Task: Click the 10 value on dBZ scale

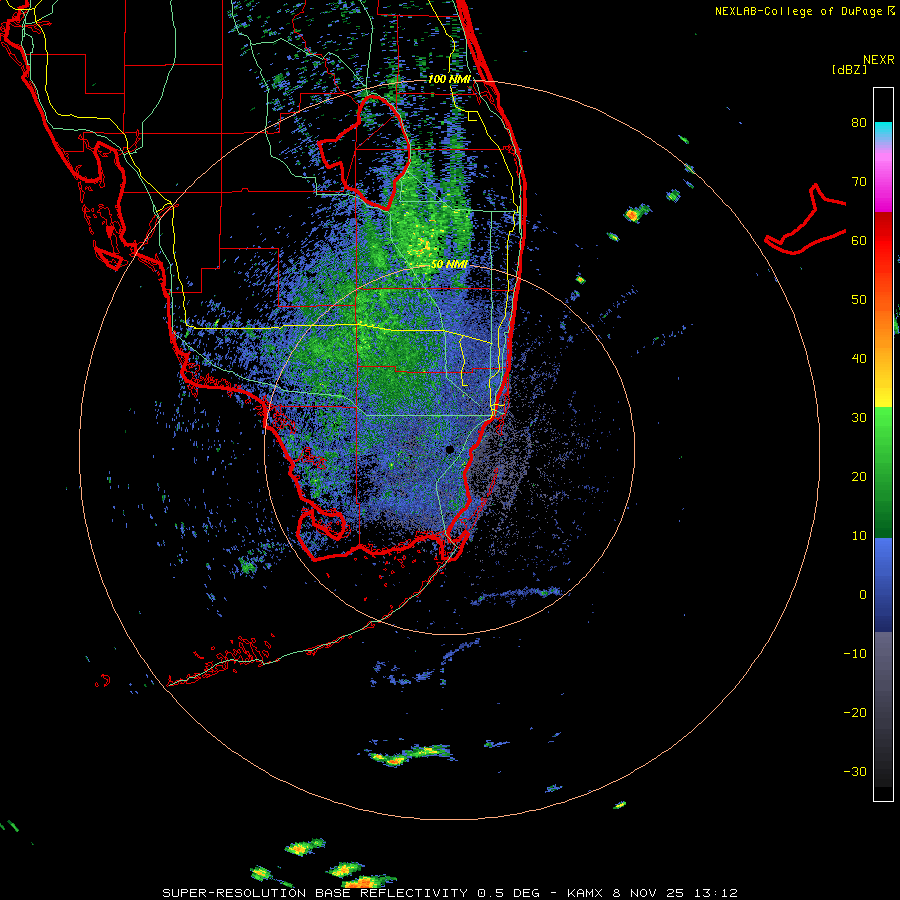Action: [x=859, y=536]
